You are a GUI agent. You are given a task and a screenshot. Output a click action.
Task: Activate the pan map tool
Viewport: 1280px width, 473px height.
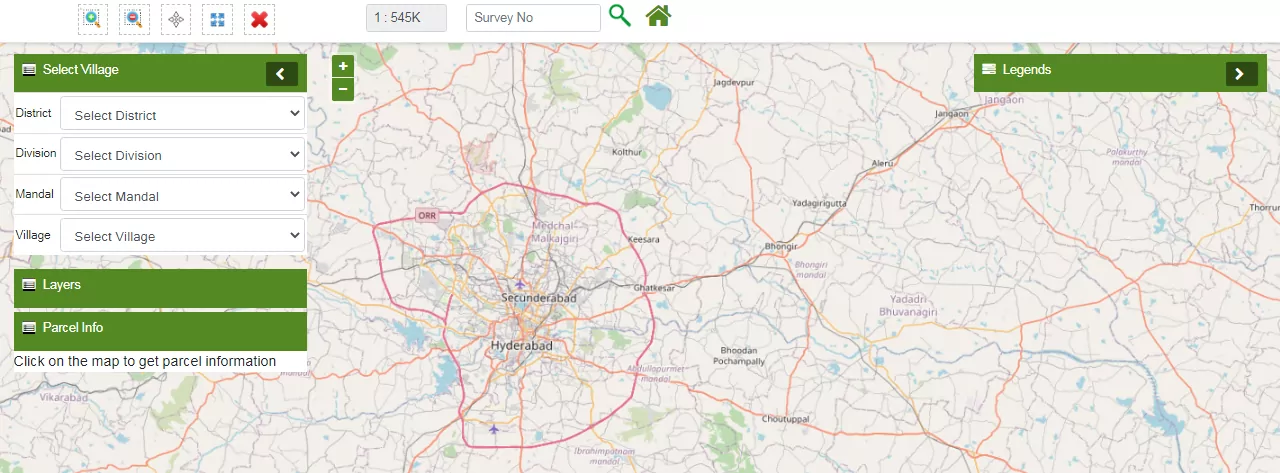point(176,19)
